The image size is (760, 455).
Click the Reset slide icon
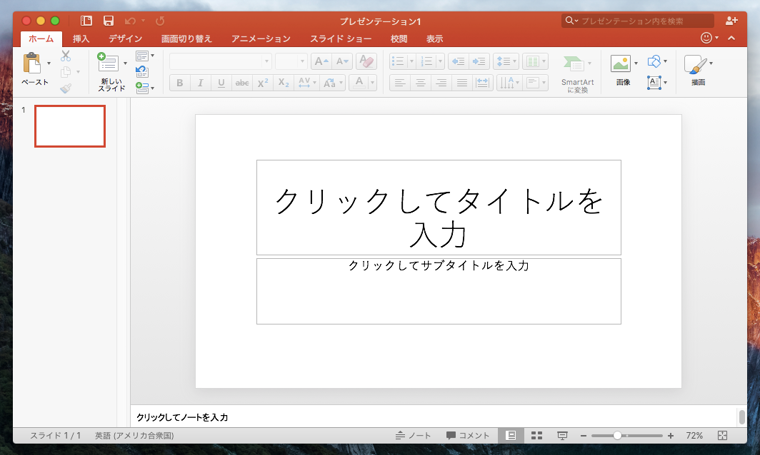coord(142,72)
